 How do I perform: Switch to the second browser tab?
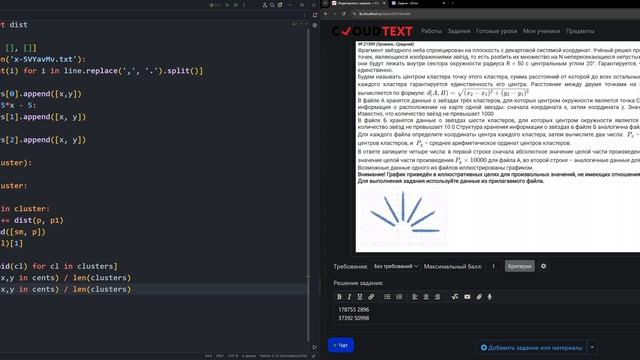[417, 3]
